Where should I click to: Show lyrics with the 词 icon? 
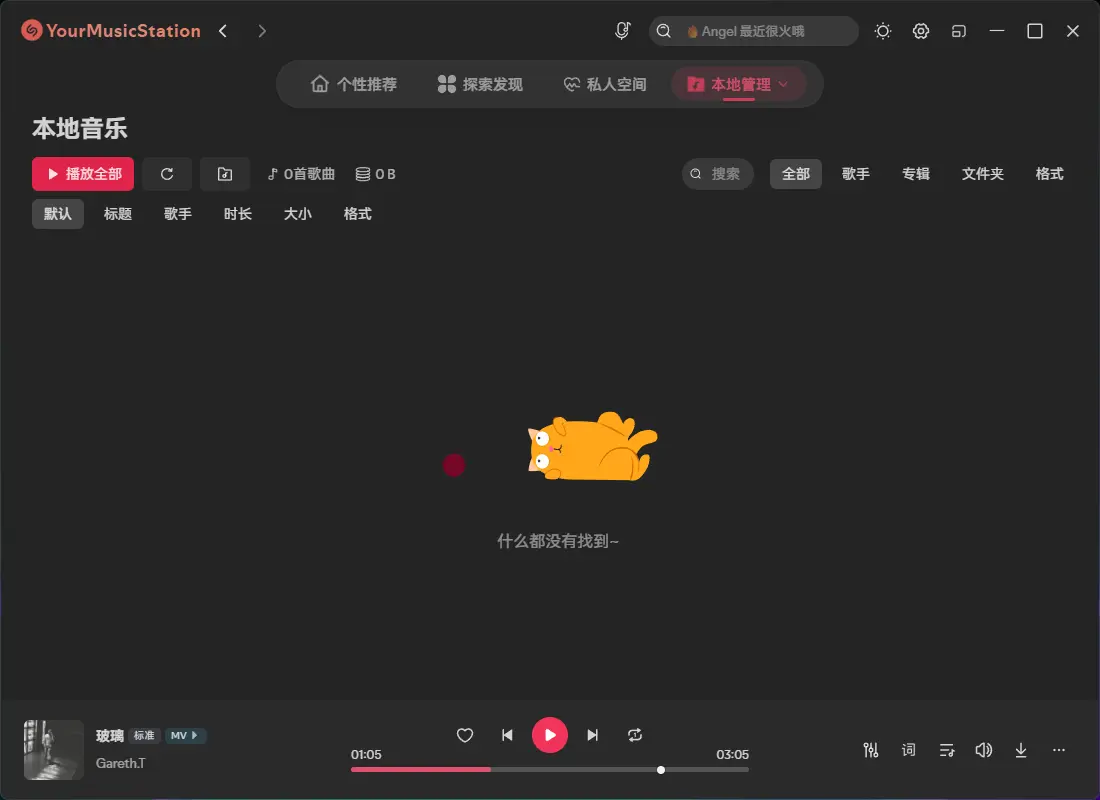click(x=908, y=750)
